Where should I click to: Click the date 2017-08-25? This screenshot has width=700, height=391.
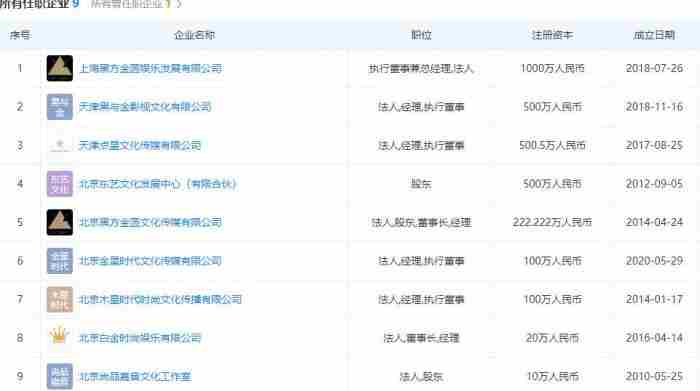coord(654,145)
